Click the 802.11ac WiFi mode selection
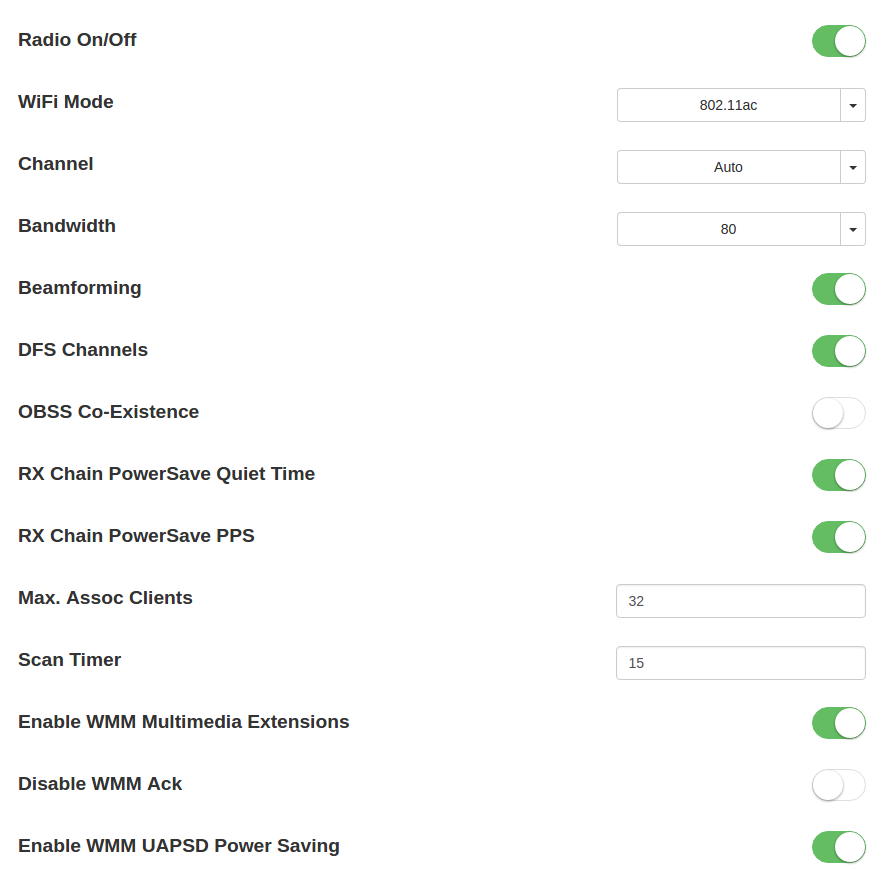This screenshot has height=884, width=878. pos(728,105)
